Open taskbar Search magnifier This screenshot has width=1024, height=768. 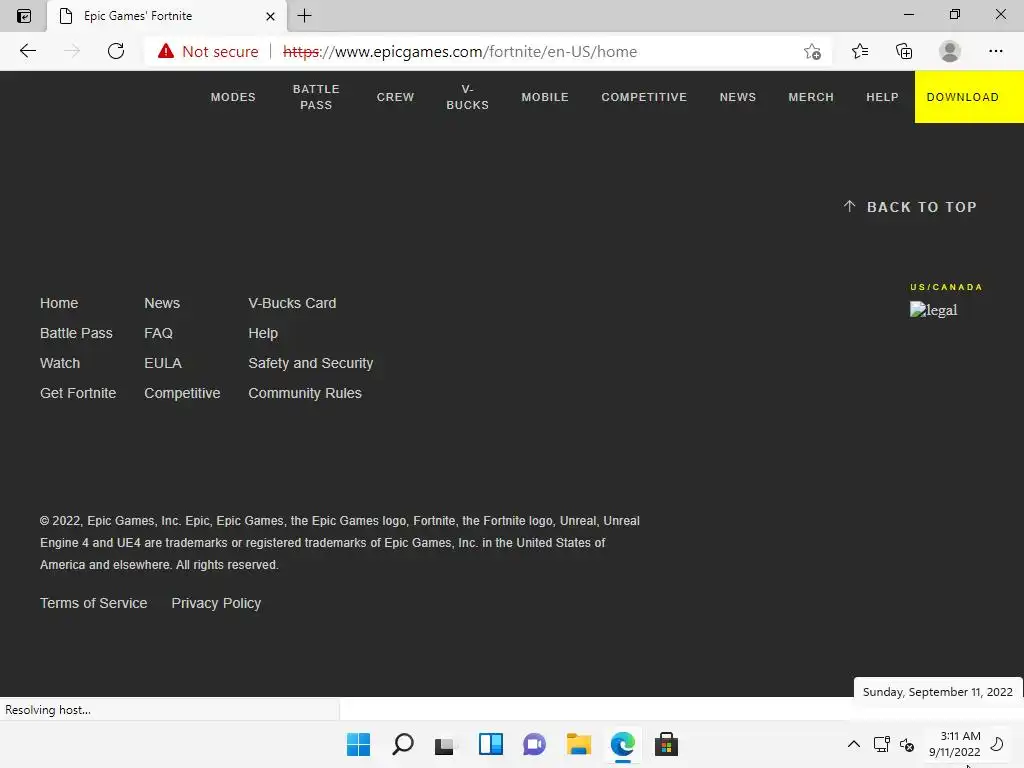coord(402,744)
